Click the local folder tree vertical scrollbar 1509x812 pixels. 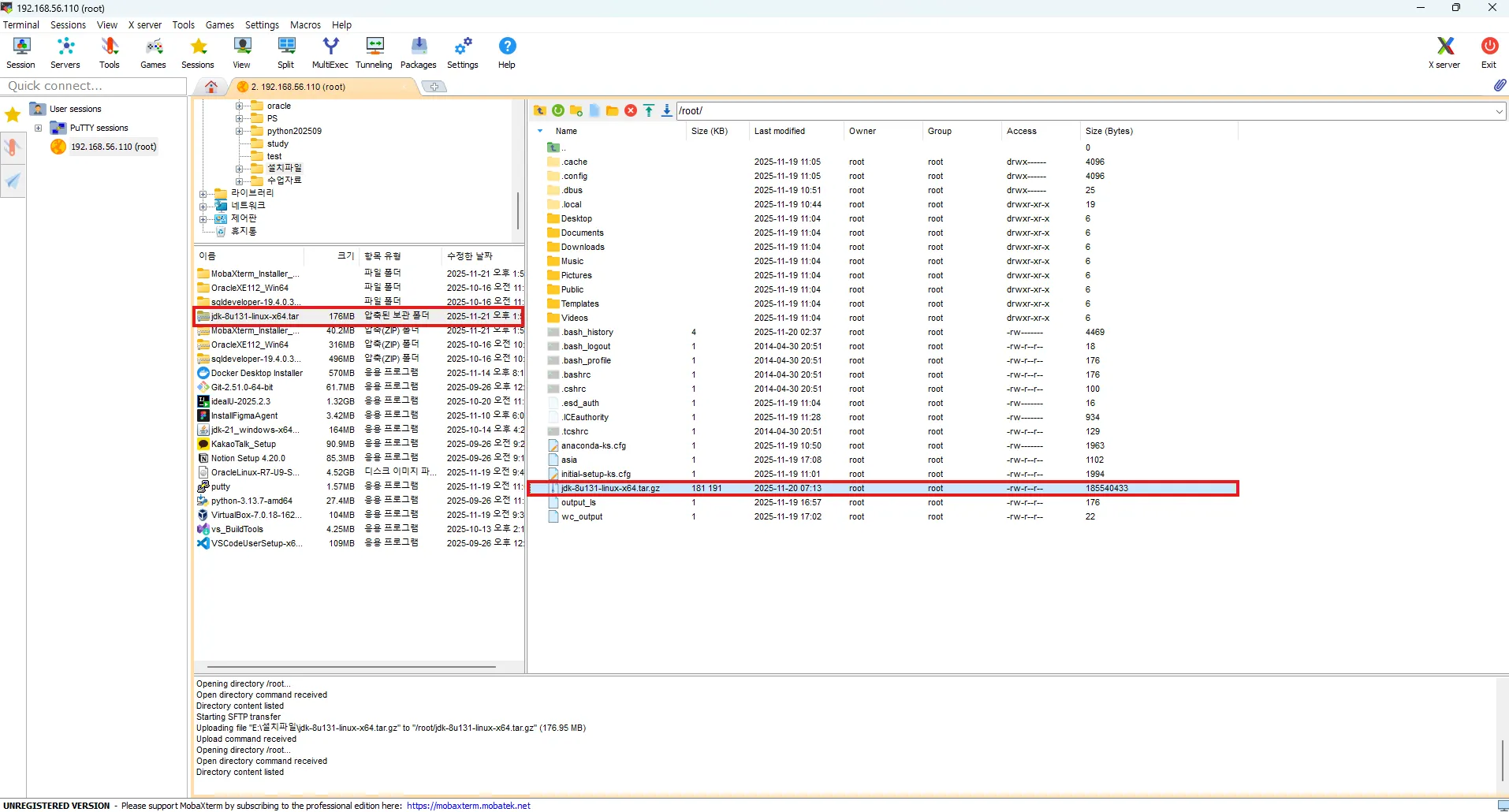518,210
